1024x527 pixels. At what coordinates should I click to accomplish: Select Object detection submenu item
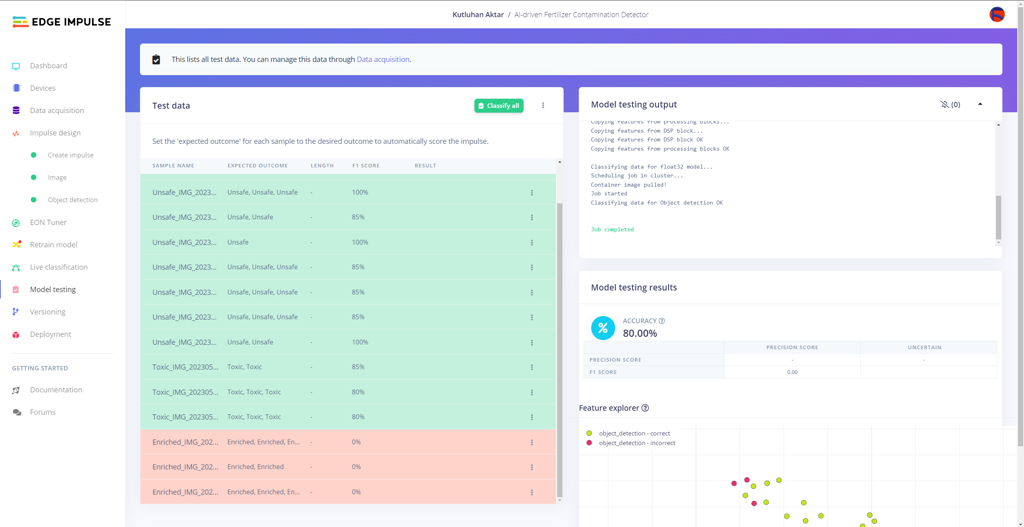[x=72, y=200]
